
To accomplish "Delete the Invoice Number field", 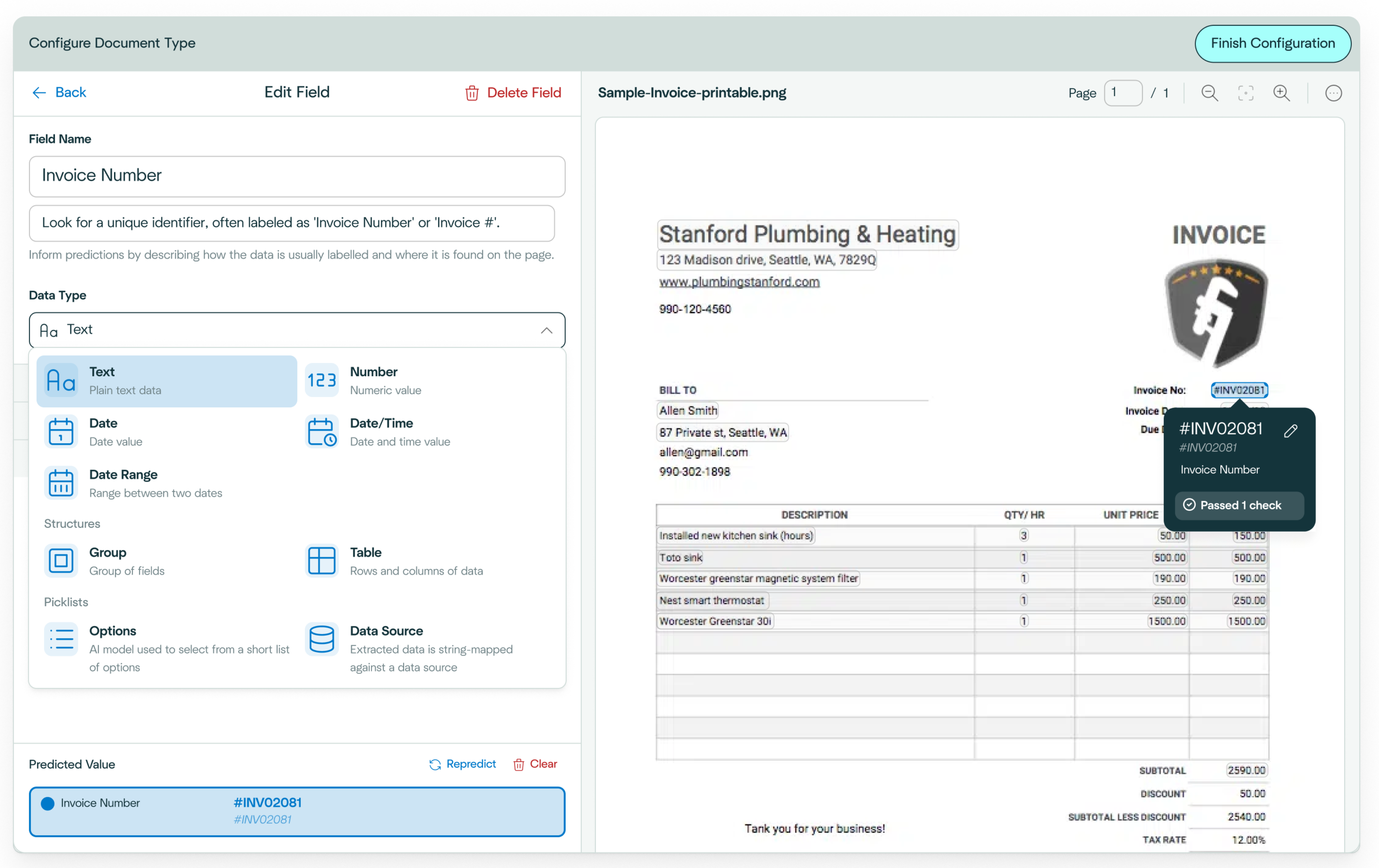I will tap(513, 92).
